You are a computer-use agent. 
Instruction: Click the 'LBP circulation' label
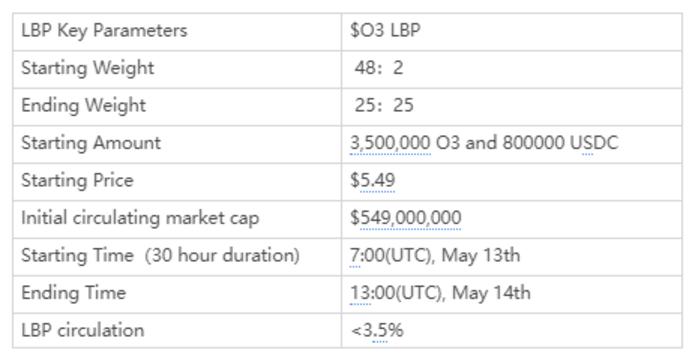pyautogui.click(x=83, y=330)
